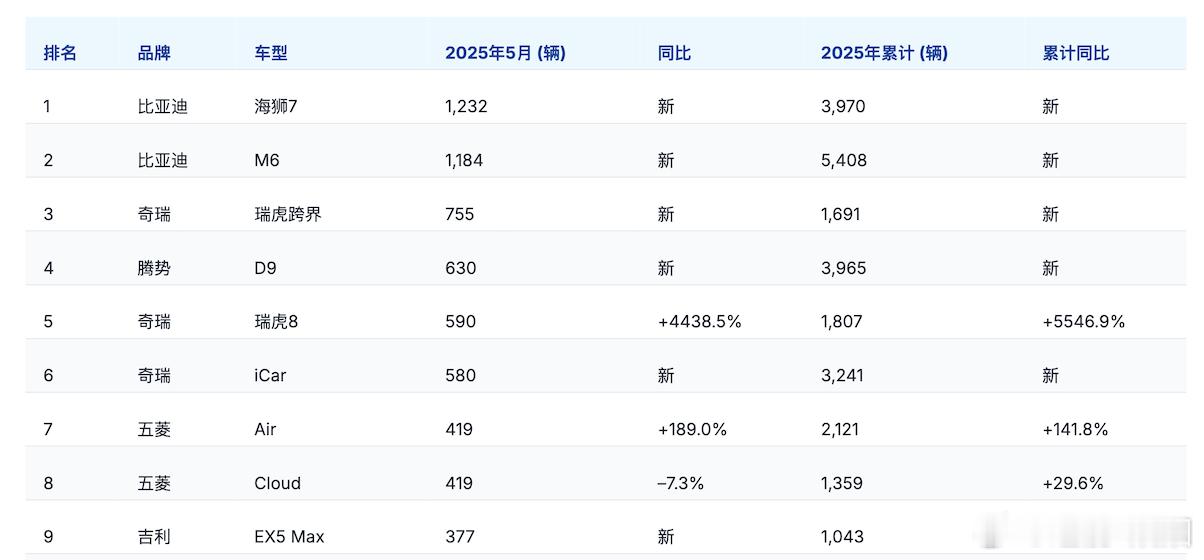
Task: Select the May sales value 580
Action: click(x=461, y=376)
